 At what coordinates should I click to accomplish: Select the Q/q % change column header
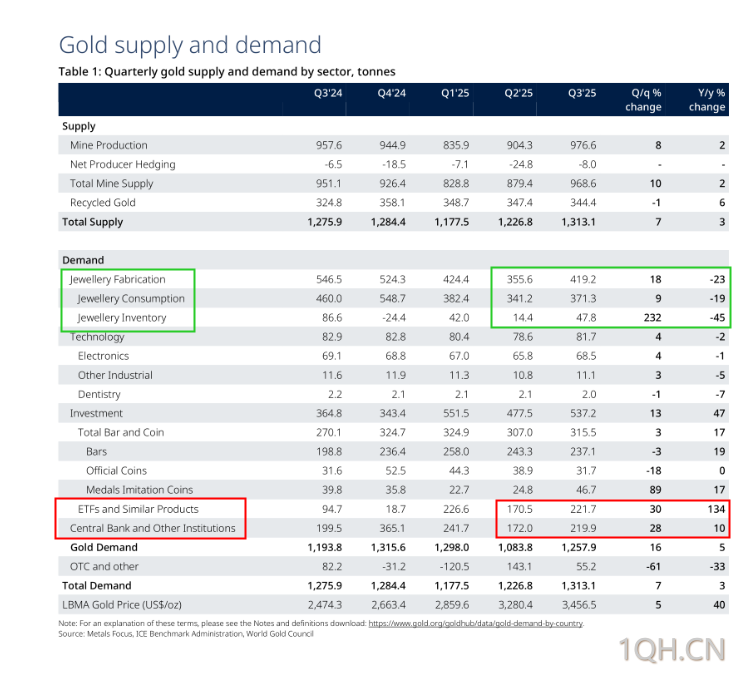pyautogui.click(x=643, y=99)
